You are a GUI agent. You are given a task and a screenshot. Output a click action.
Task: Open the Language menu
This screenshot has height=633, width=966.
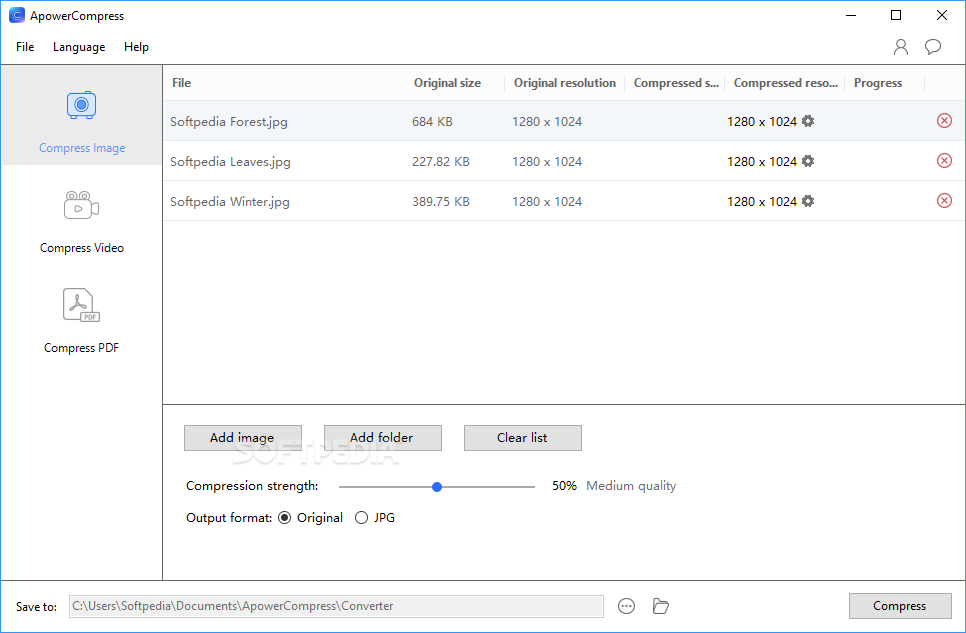tap(79, 47)
